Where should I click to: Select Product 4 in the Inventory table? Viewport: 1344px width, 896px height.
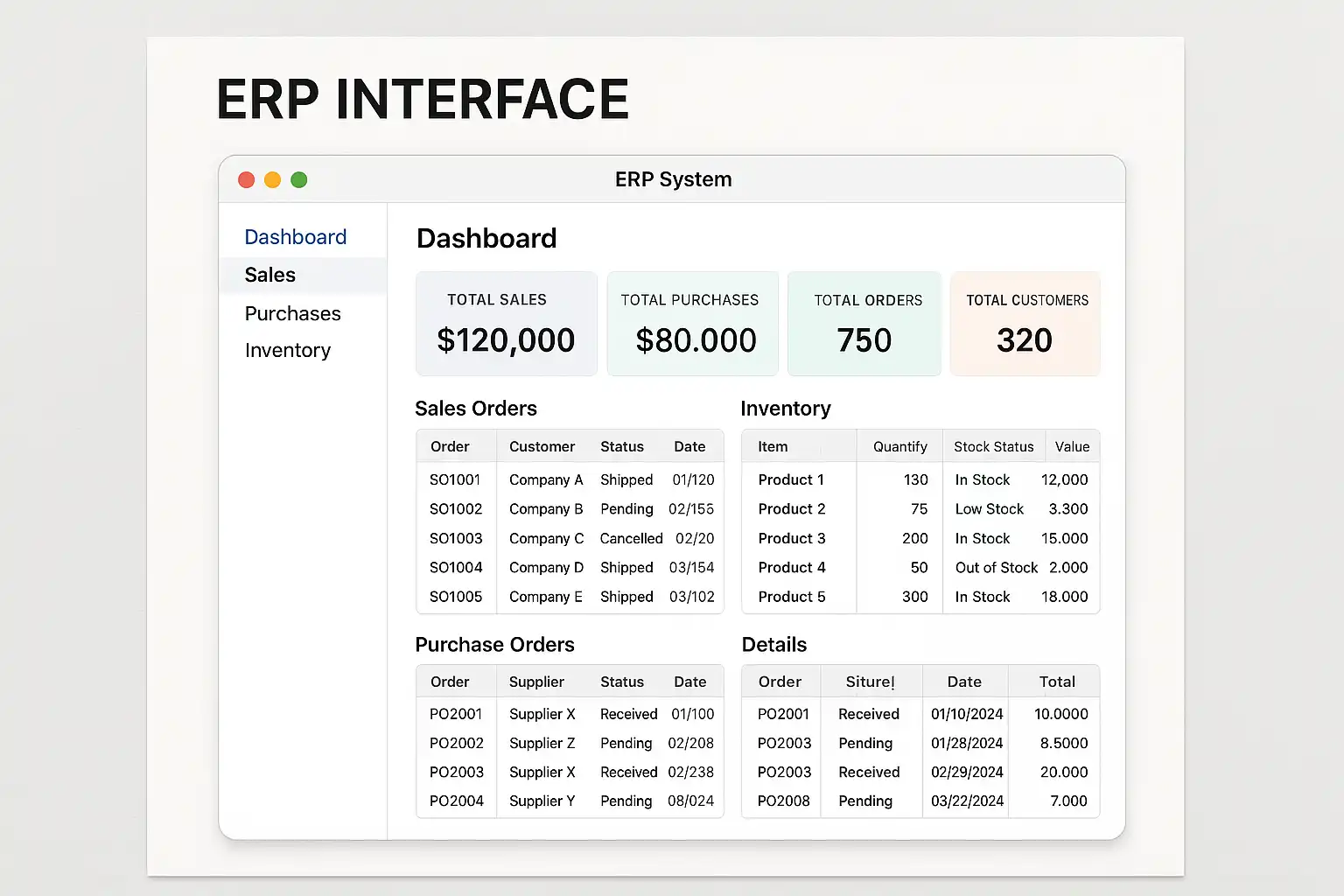click(792, 568)
